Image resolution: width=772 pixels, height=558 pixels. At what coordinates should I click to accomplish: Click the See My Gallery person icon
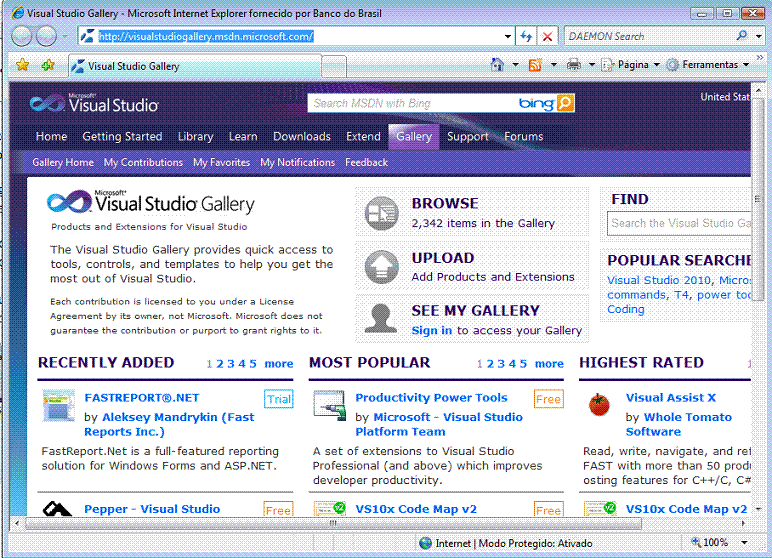pos(381,318)
